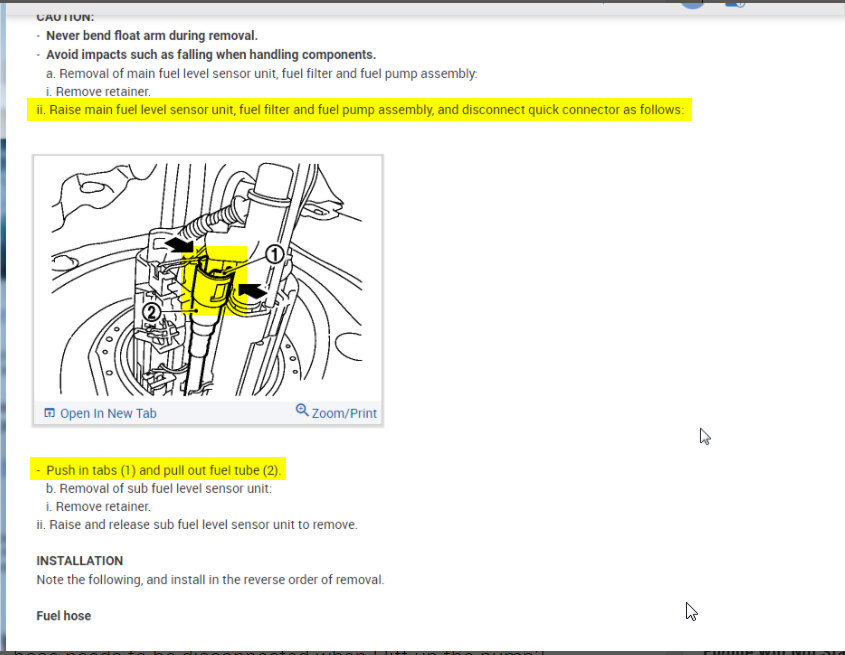
Task: Click the INSTALLATION heading
Action: [80, 561]
